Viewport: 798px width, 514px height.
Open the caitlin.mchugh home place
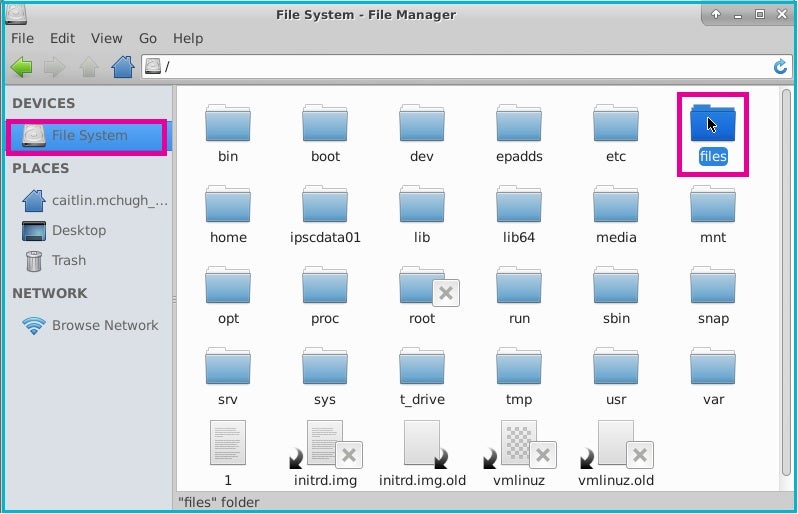point(109,200)
